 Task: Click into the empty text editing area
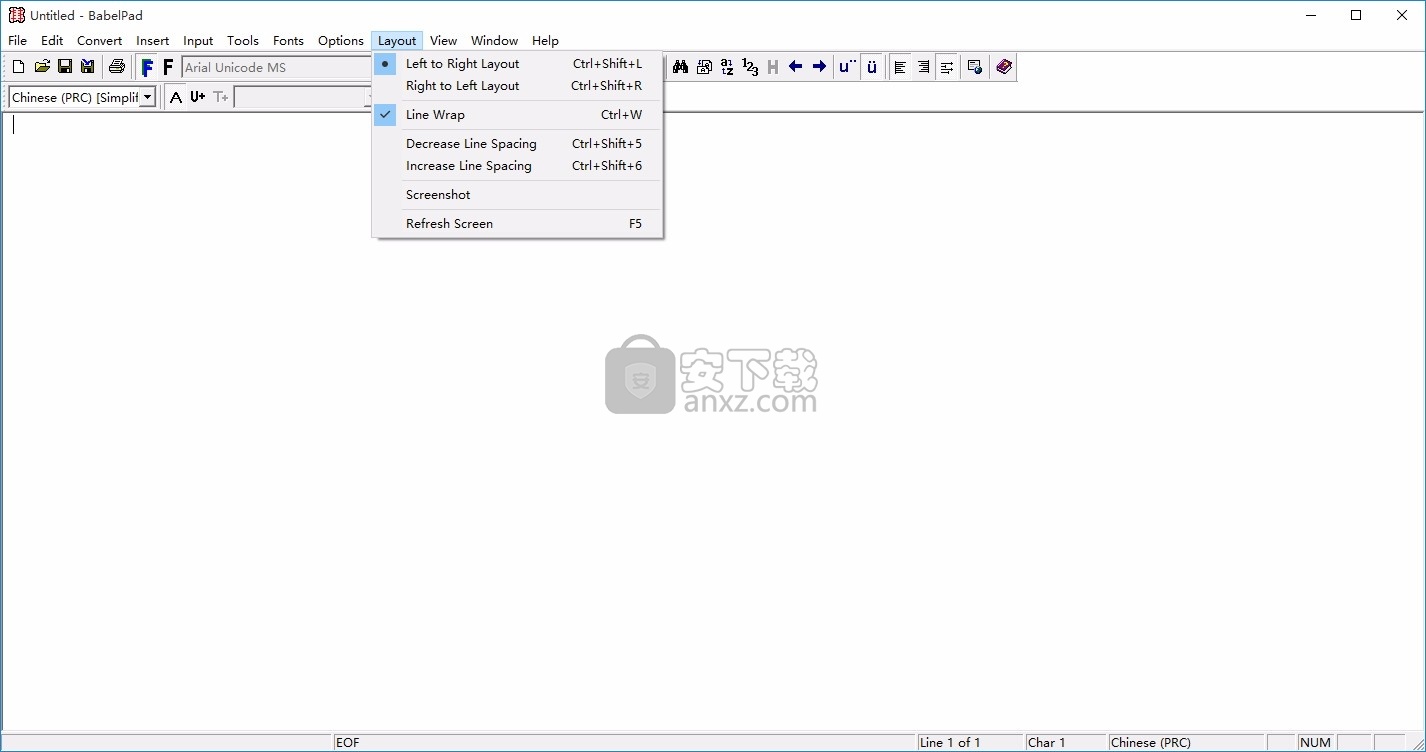point(712,420)
